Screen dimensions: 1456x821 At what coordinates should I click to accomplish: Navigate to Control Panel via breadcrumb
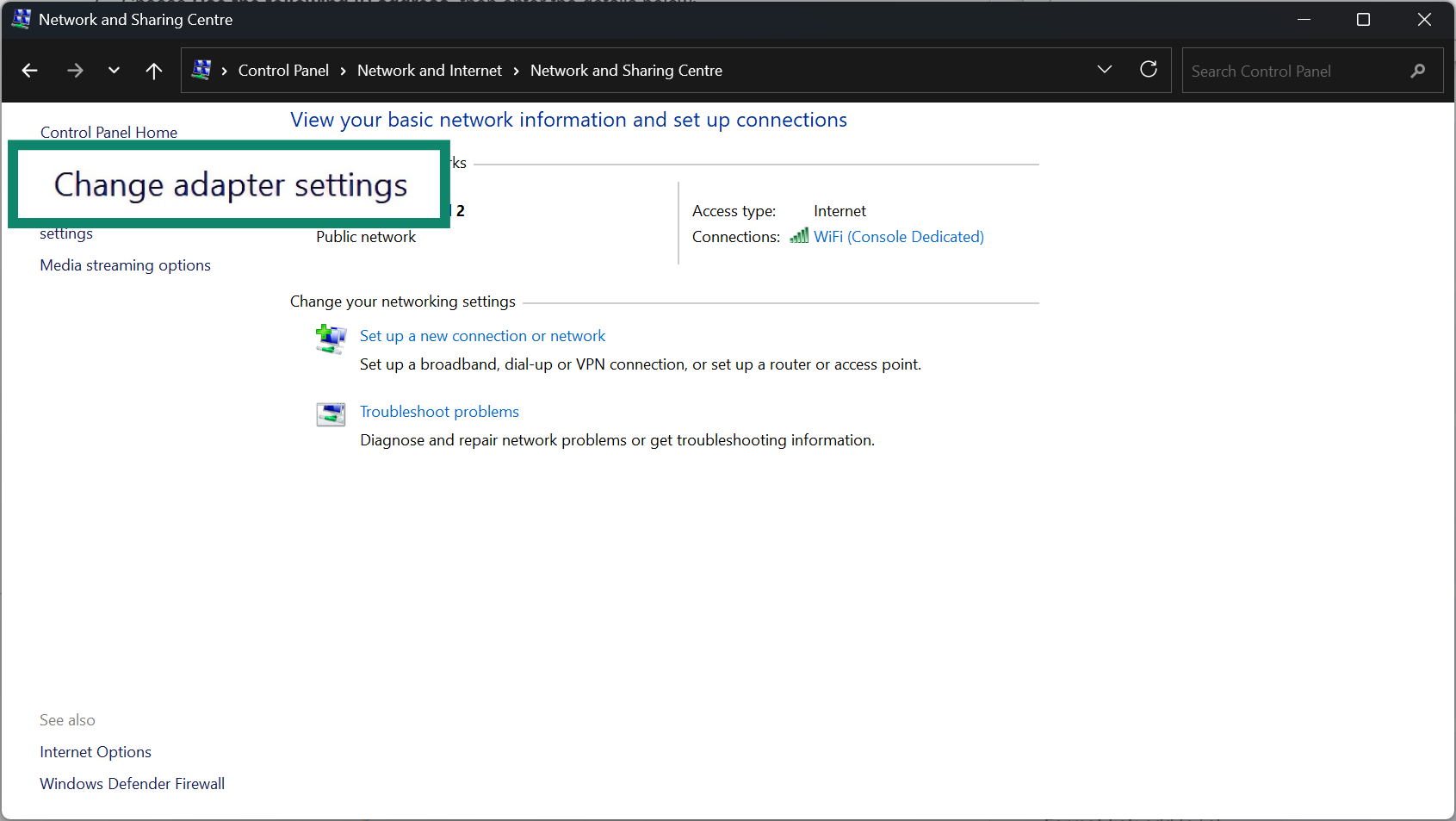tap(283, 71)
